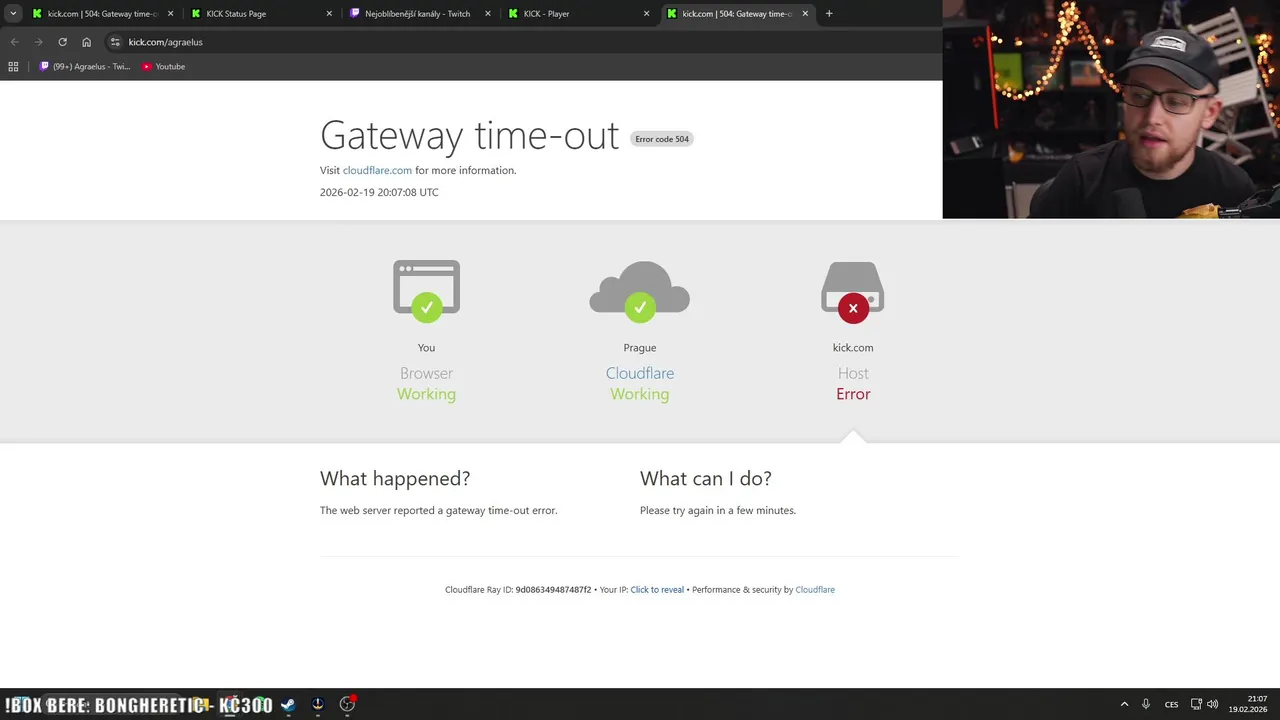
Task: Go forward in browser history
Action: point(38,42)
